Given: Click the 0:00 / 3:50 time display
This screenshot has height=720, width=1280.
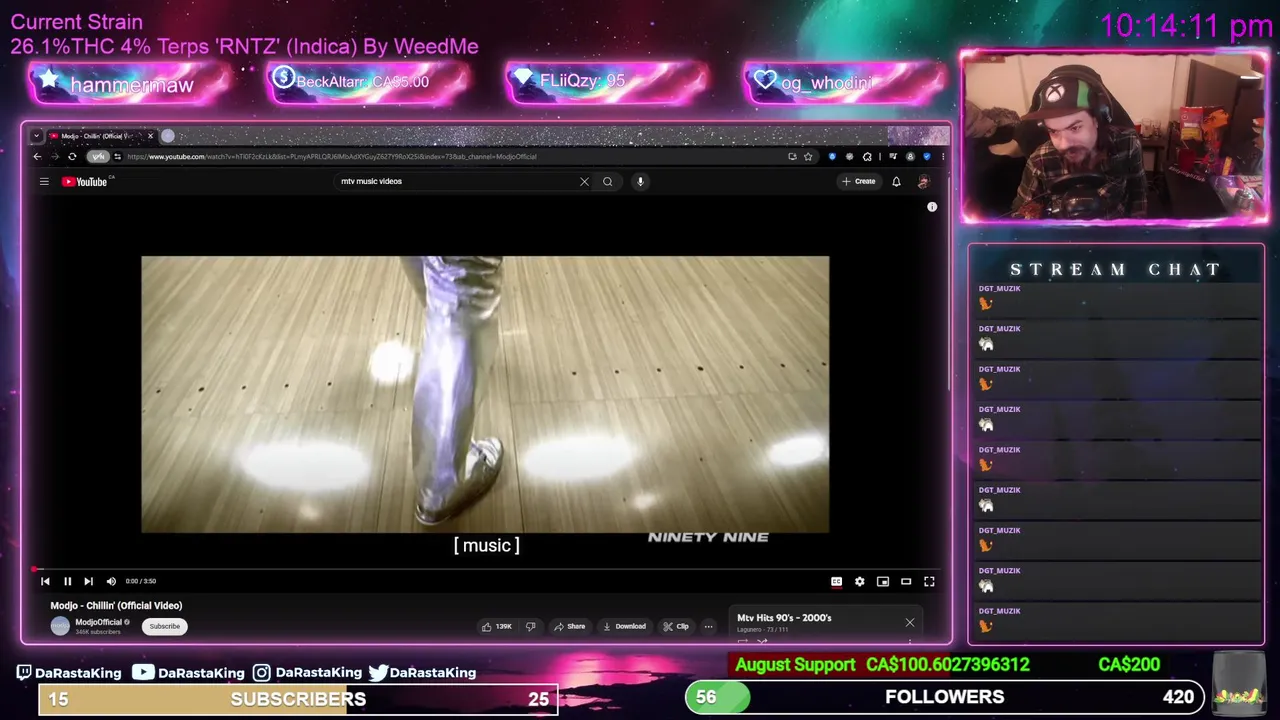Looking at the screenshot, I should 141,581.
